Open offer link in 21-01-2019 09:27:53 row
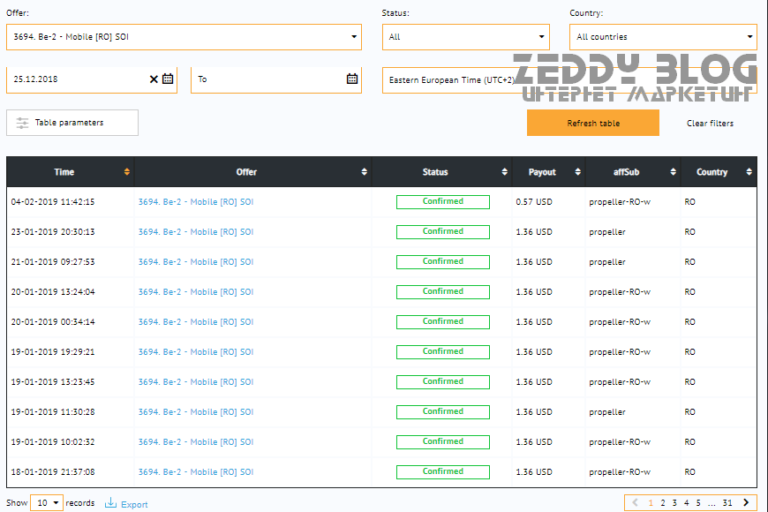The image size is (768, 512). point(196,262)
